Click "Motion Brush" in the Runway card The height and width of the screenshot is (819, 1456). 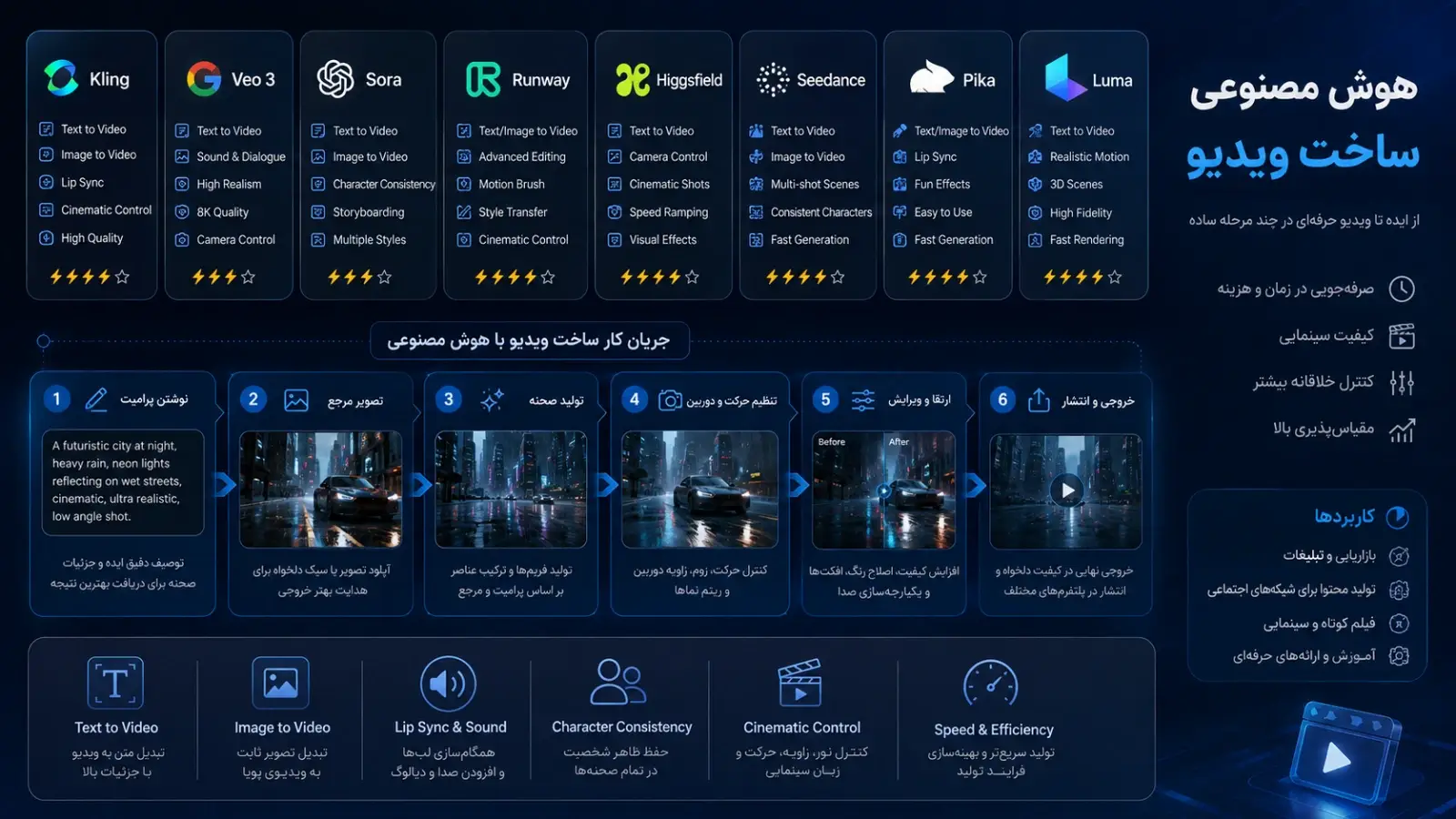click(x=511, y=184)
